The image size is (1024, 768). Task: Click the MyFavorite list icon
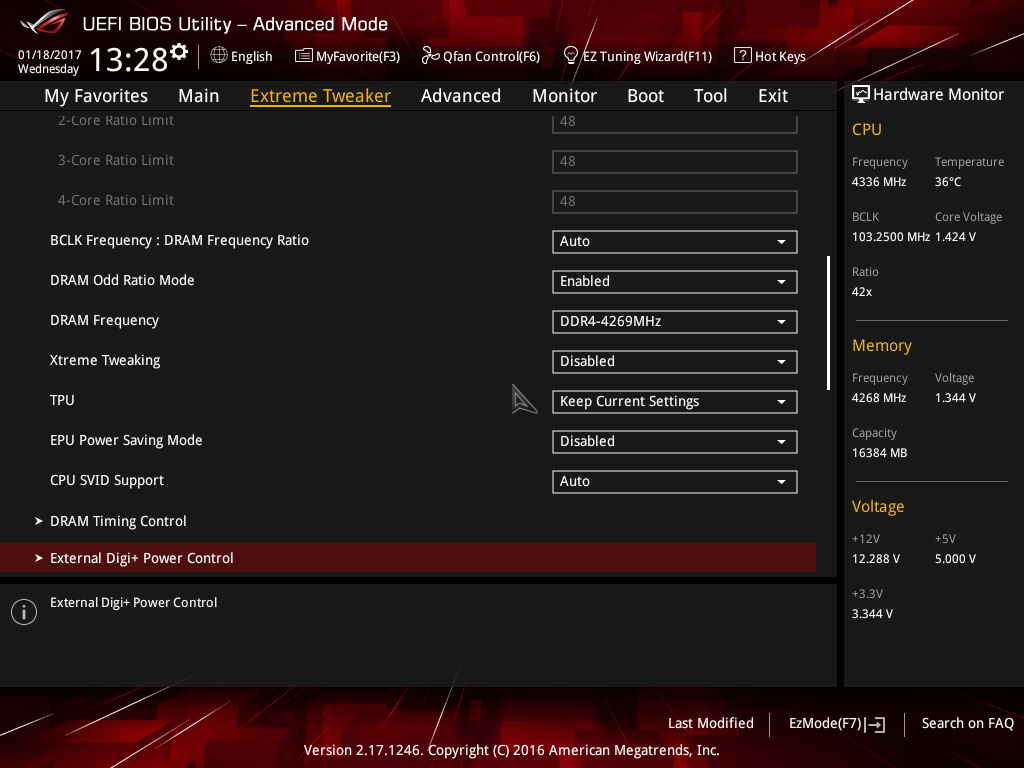click(303, 56)
